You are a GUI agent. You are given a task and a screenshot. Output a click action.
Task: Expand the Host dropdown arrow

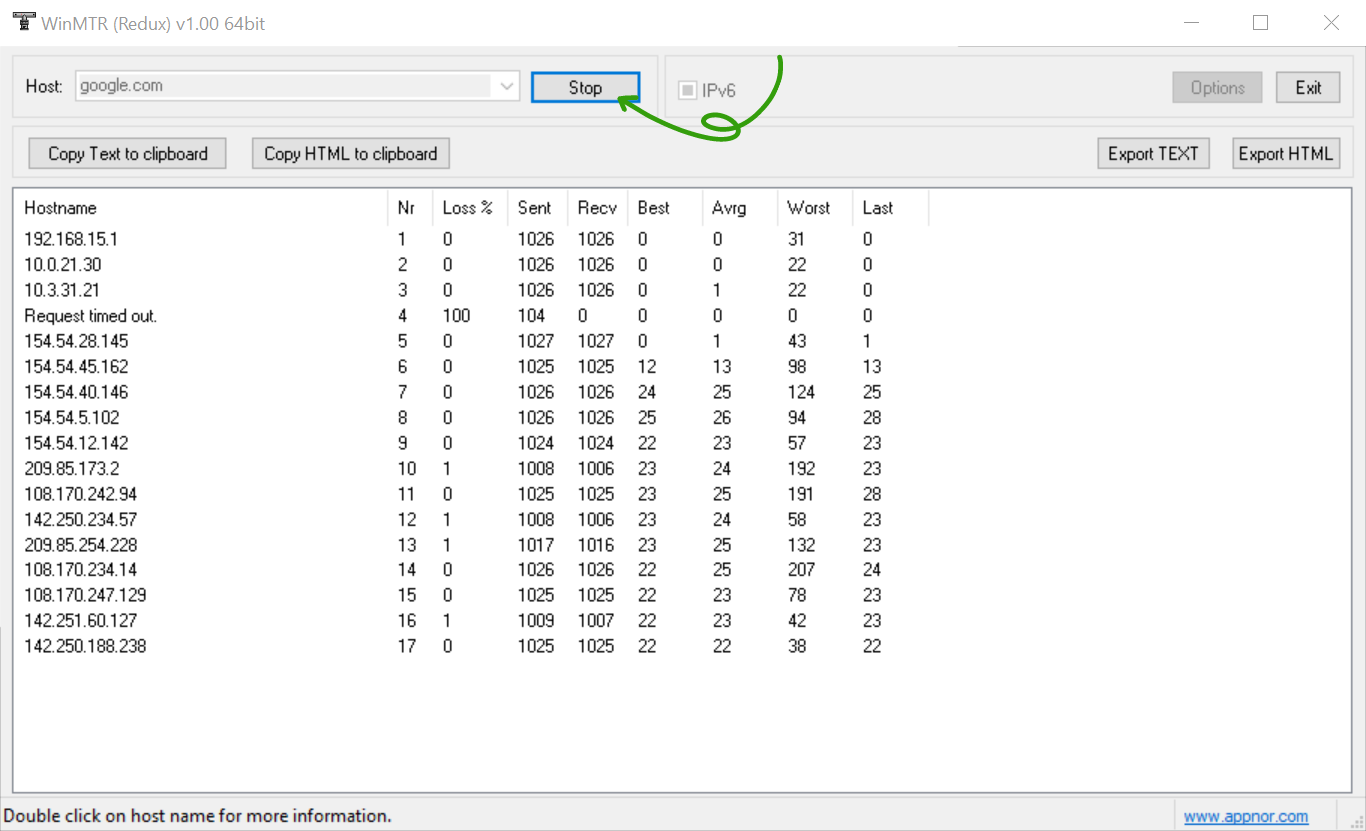(x=507, y=87)
